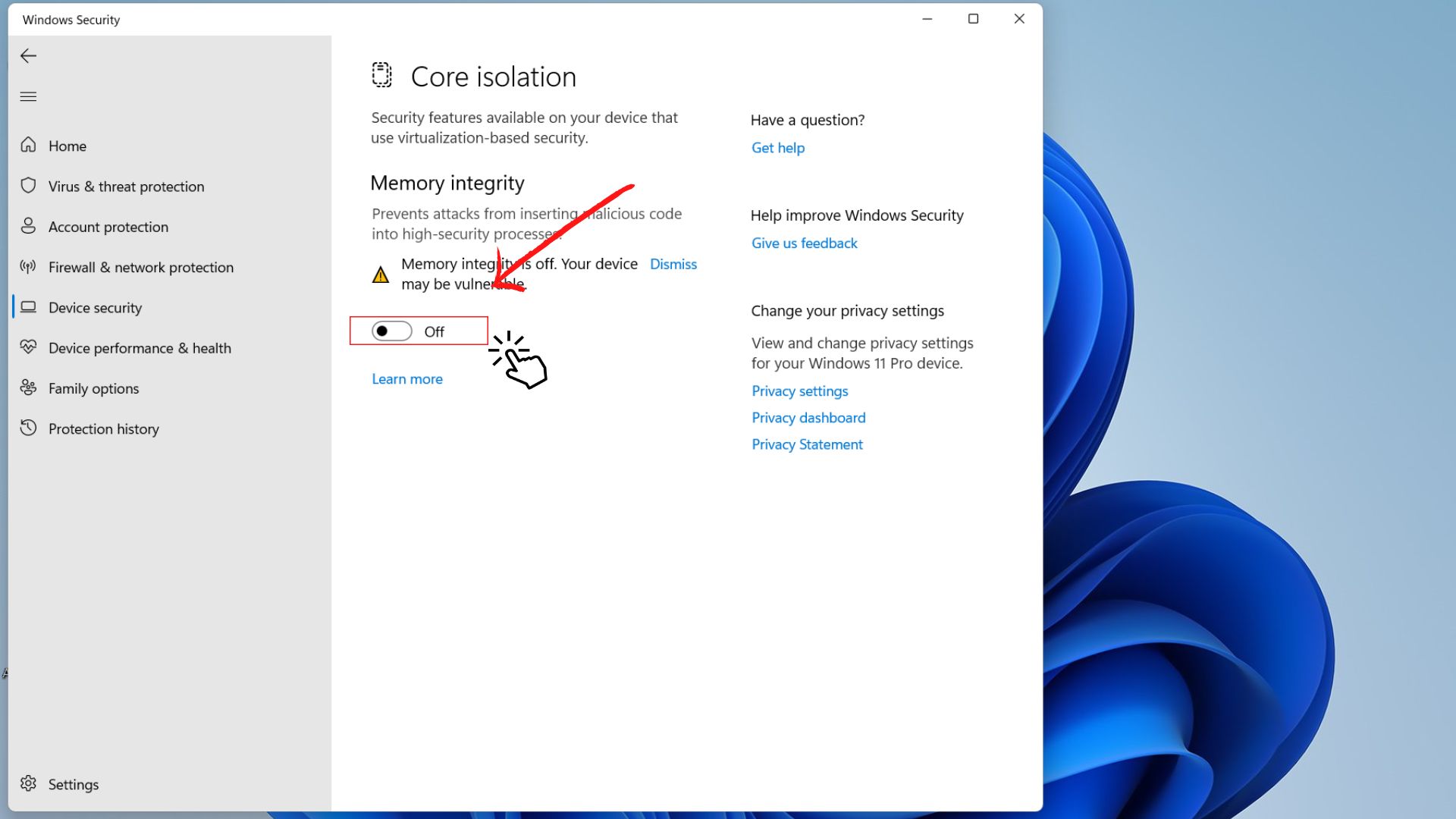Expand the hamburger navigation menu
This screenshot has width=1456, height=819.
[28, 96]
